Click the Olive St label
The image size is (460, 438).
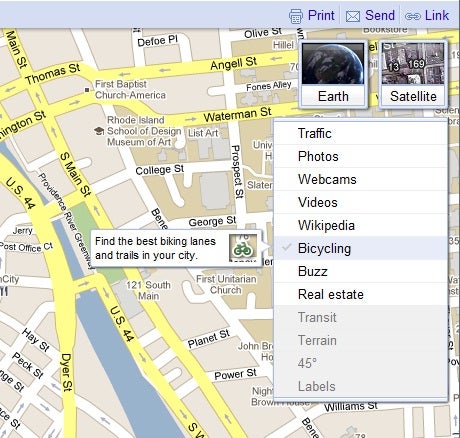tap(263, 33)
